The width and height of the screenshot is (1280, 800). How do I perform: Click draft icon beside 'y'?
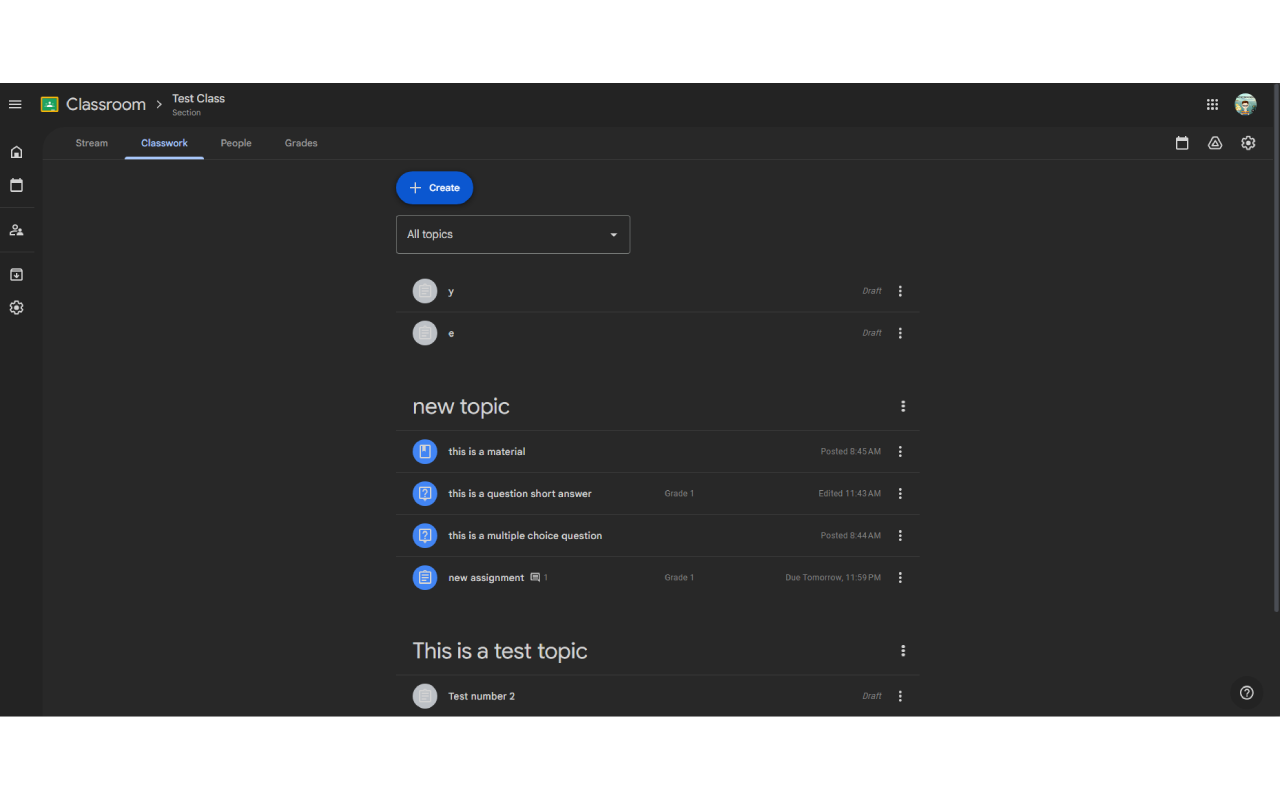point(425,291)
